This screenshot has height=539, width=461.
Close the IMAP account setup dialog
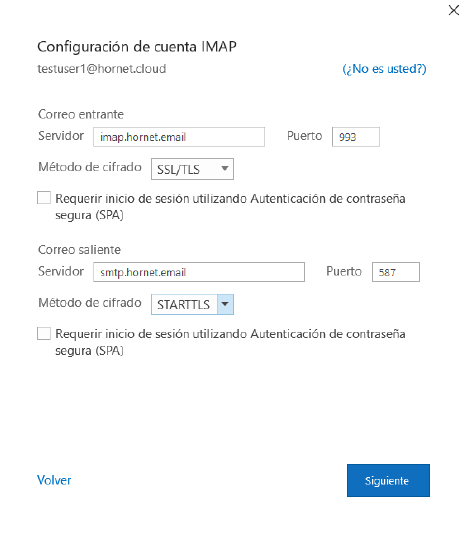[453, 10]
